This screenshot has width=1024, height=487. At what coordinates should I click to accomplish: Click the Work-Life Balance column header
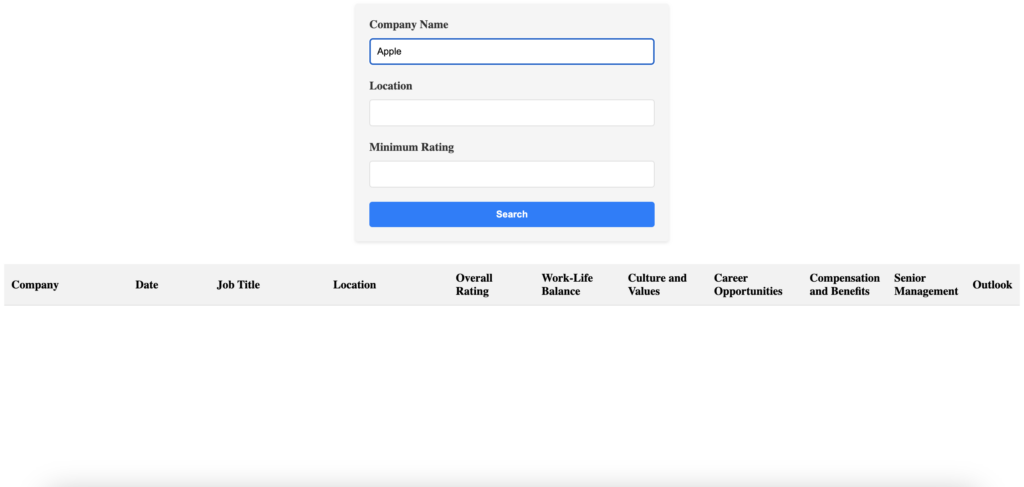567,285
